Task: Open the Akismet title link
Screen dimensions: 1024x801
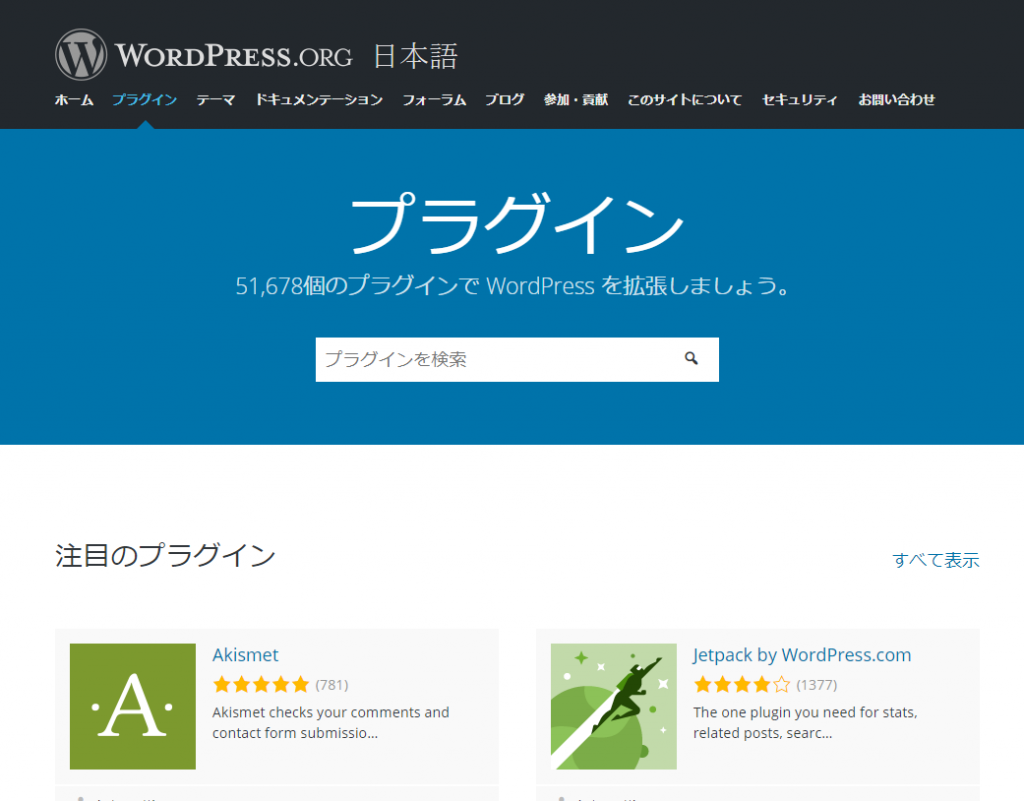Action: [246, 655]
